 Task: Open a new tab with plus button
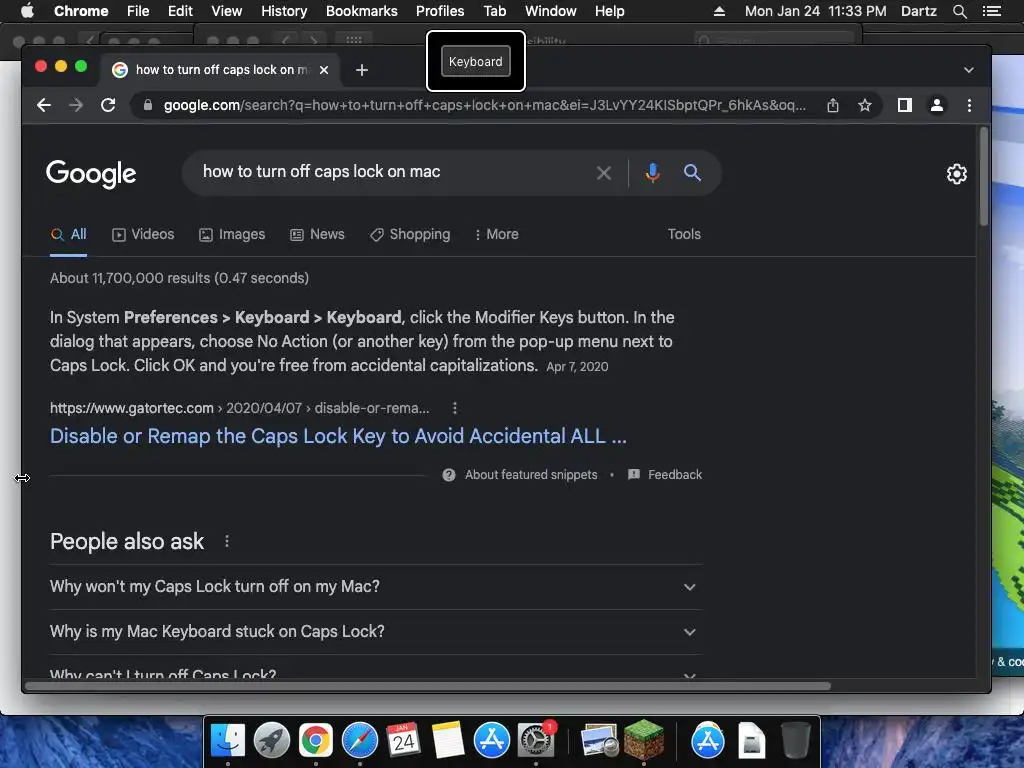(x=362, y=70)
